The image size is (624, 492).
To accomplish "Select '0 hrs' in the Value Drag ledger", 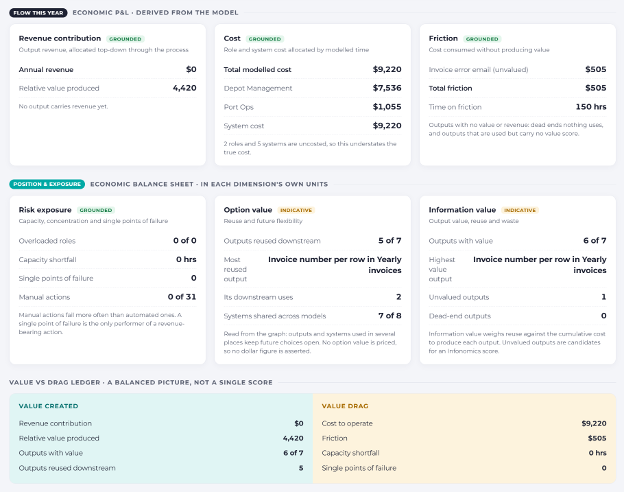I will (x=597, y=453).
